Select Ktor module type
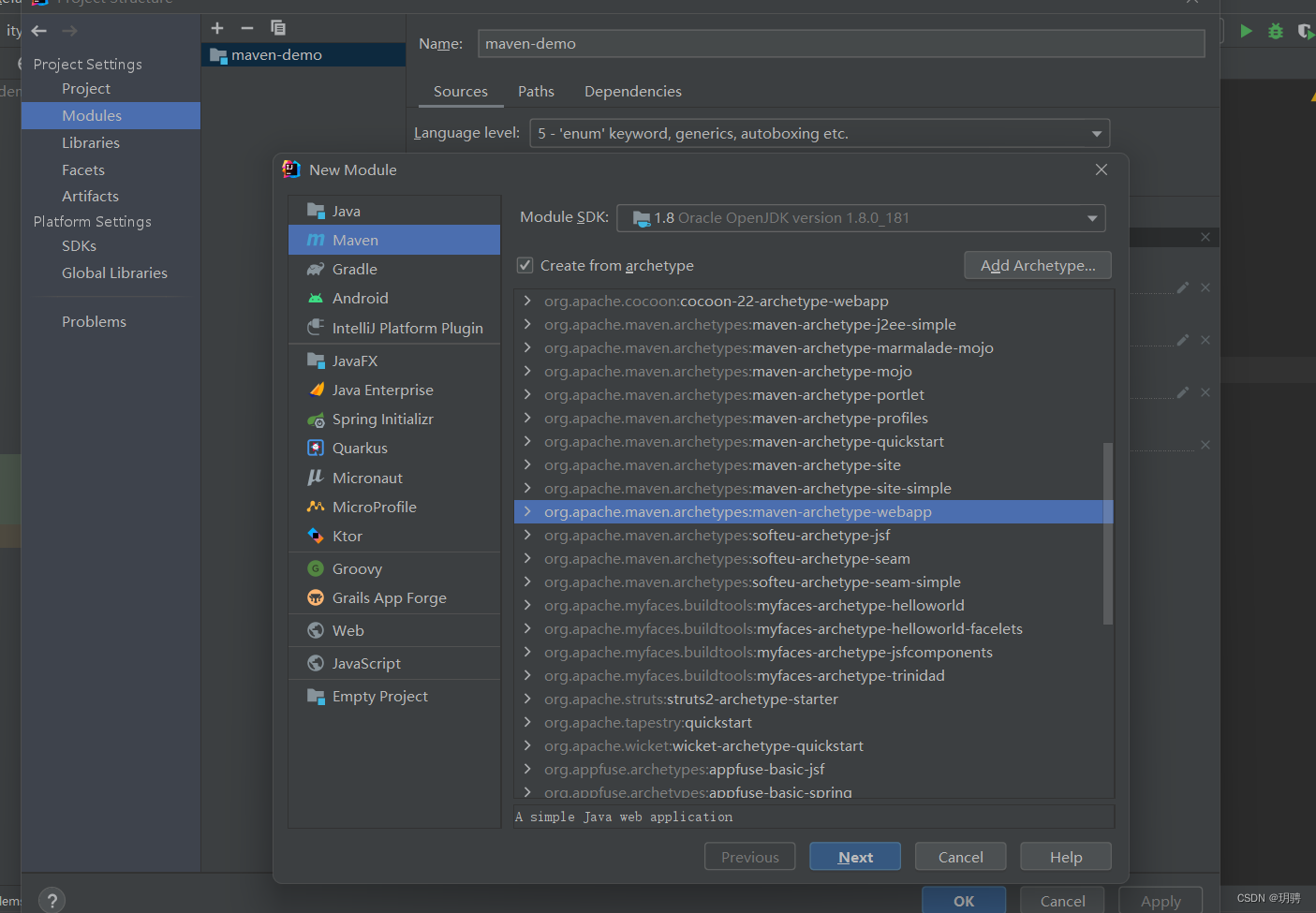Image resolution: width=1316 pixels, height=913 pixels. coord(394,536)
